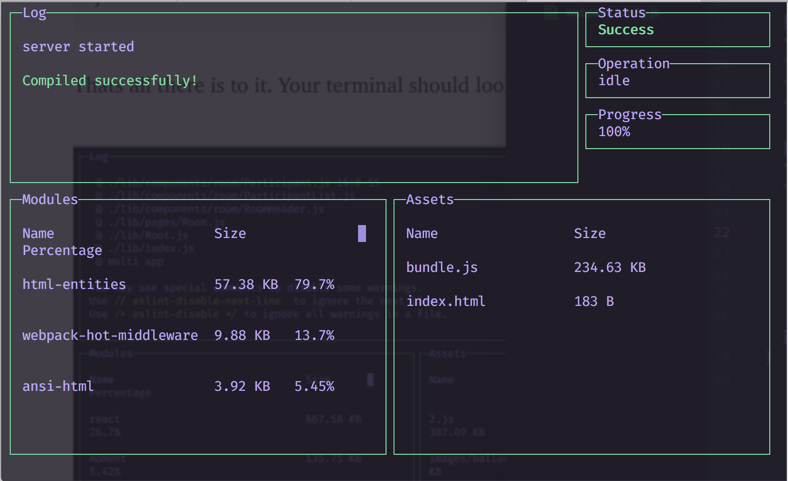
Task: Click the Assets 'Size' column header
Action: tap(589, 233)
